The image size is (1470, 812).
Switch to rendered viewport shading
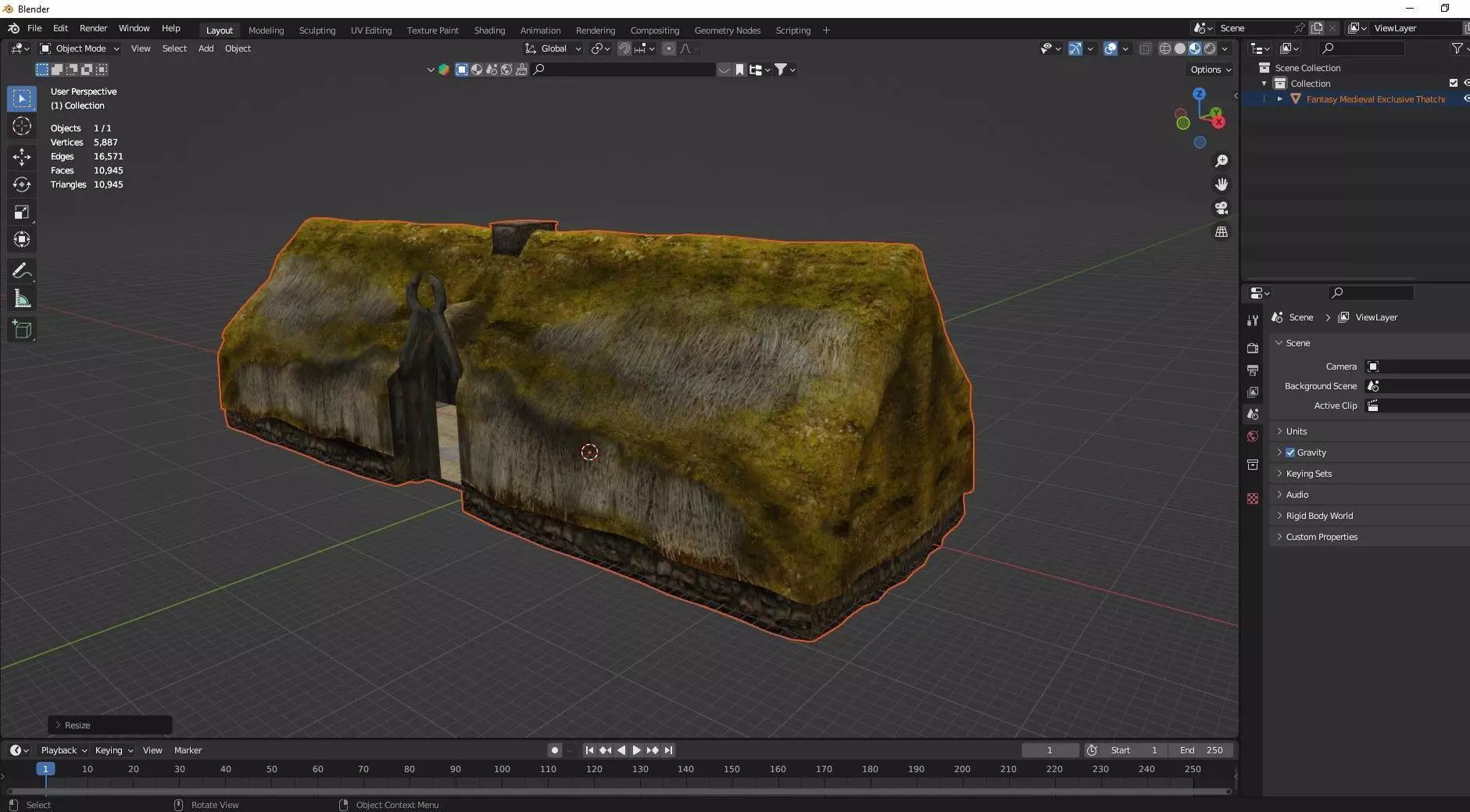(1210, 48)
